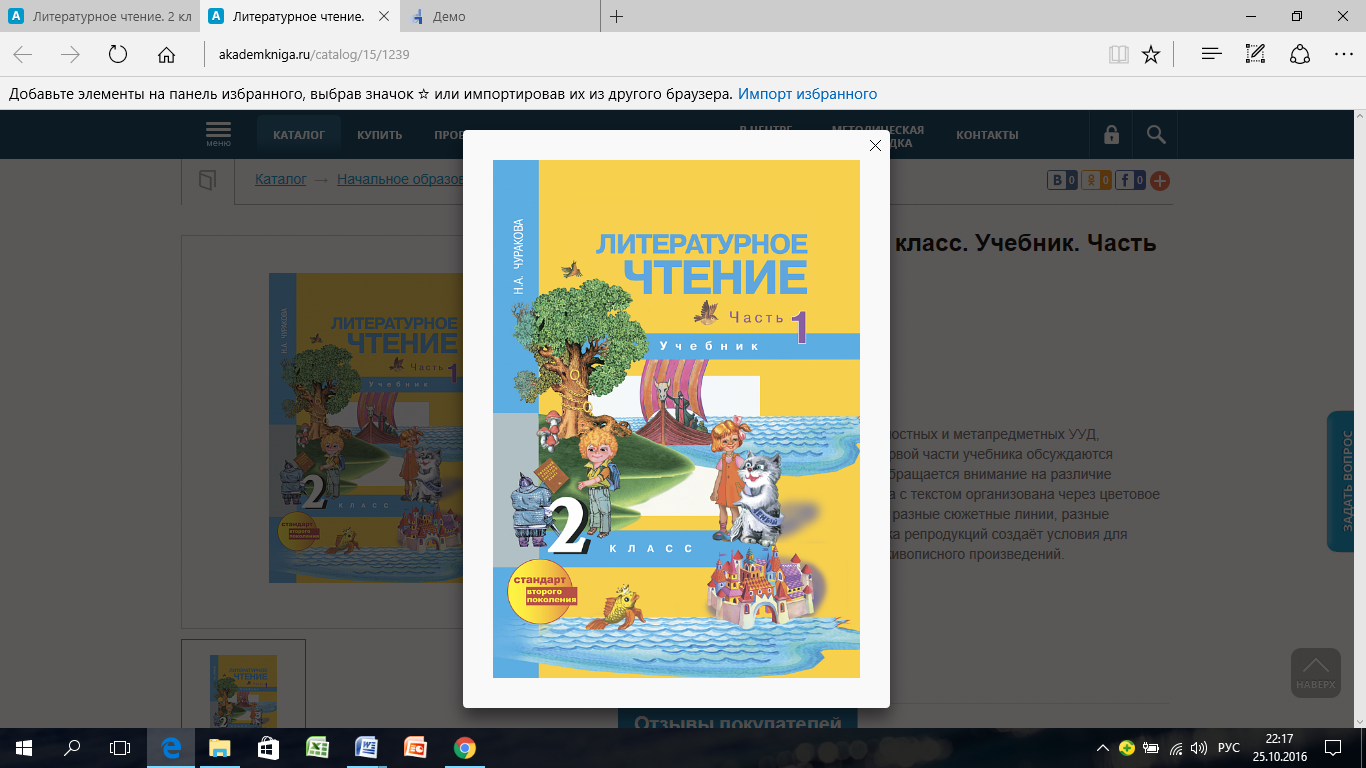Click the book icon beside breadcrumbs

(207, 181)
